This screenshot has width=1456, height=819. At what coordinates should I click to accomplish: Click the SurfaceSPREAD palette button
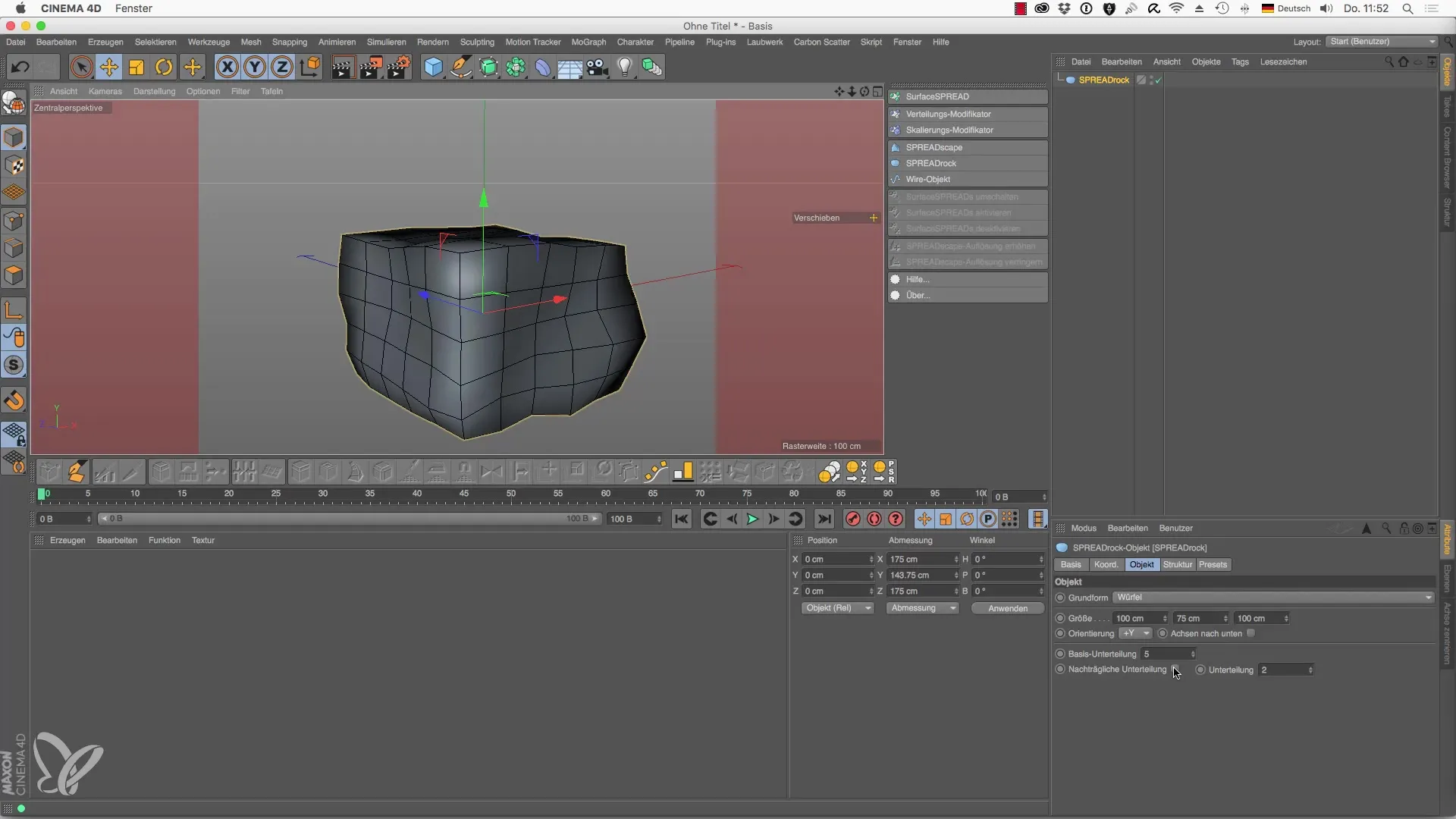pos(968,96)
